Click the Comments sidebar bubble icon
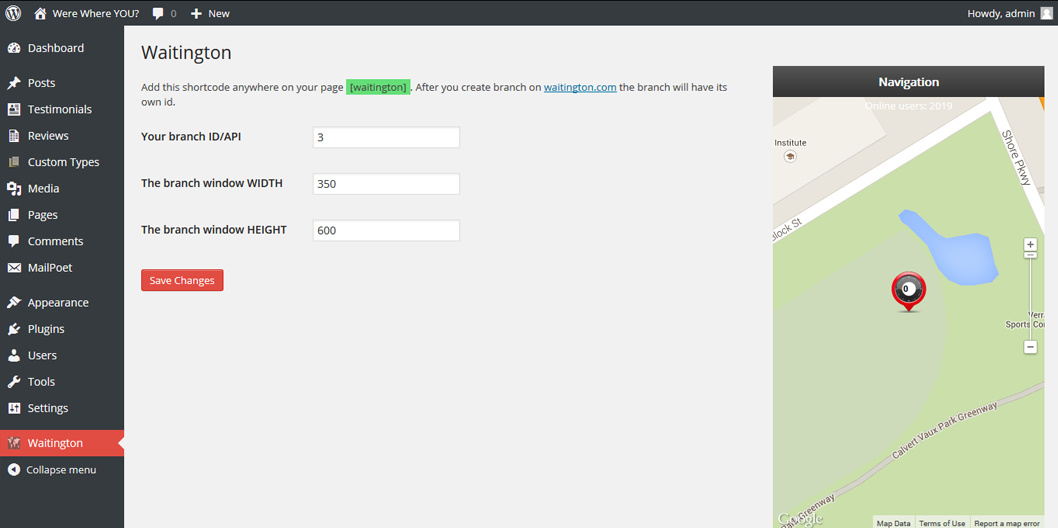 coord(13,241)
